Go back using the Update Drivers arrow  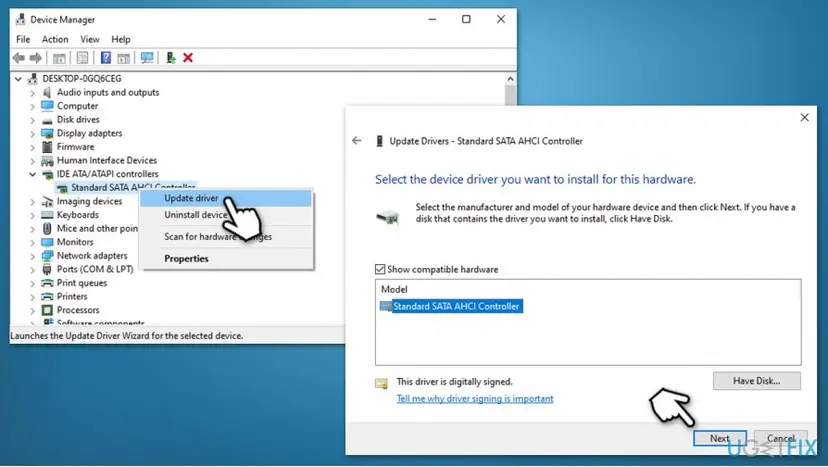tap(357, 141)
